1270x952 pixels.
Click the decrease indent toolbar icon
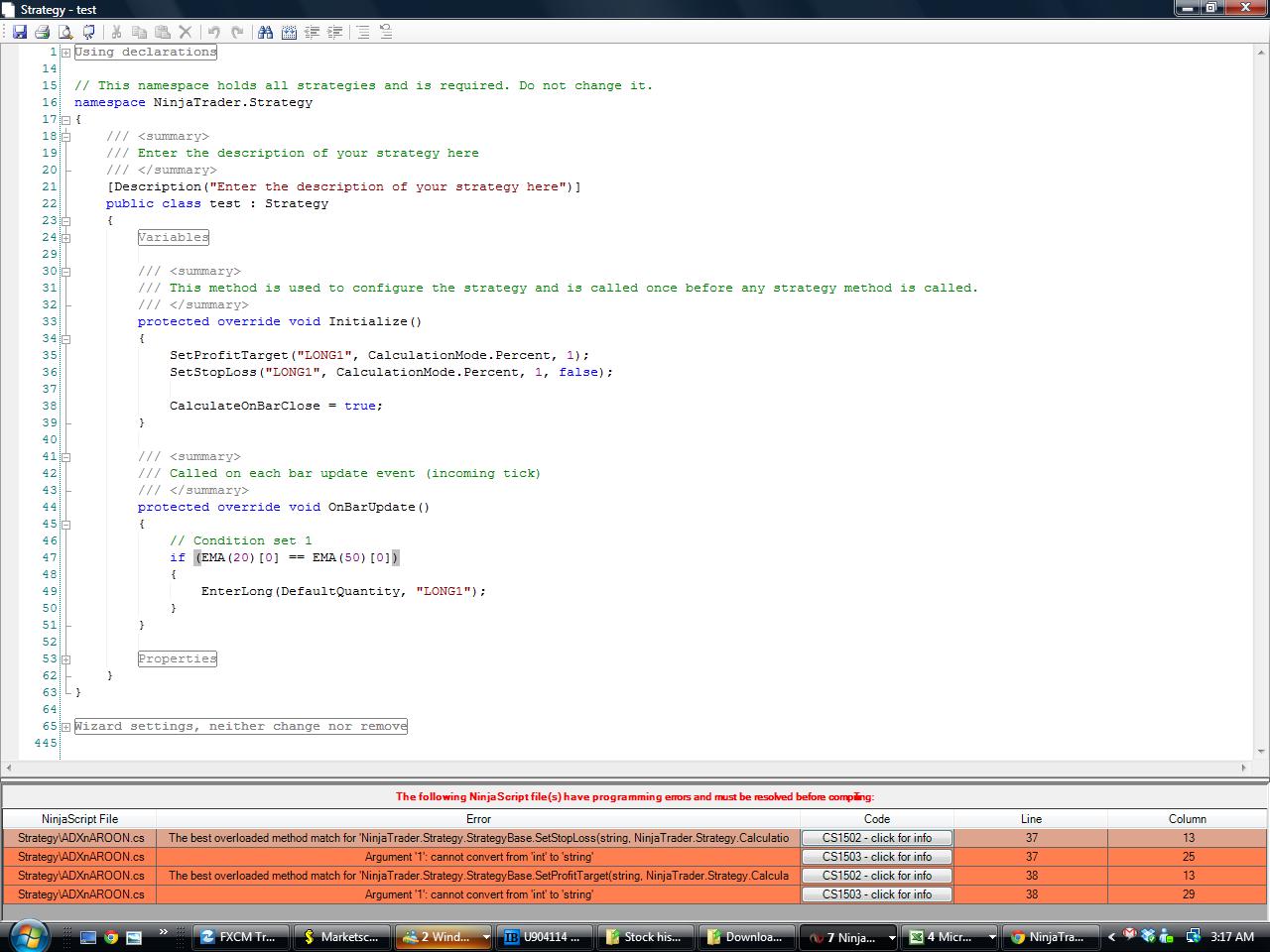[312, 32]
